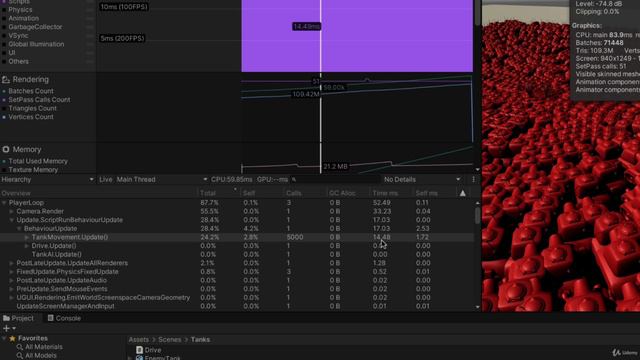Switch to the Console tab
Viewport: 640px width, 360px height.
pos(64,318)
